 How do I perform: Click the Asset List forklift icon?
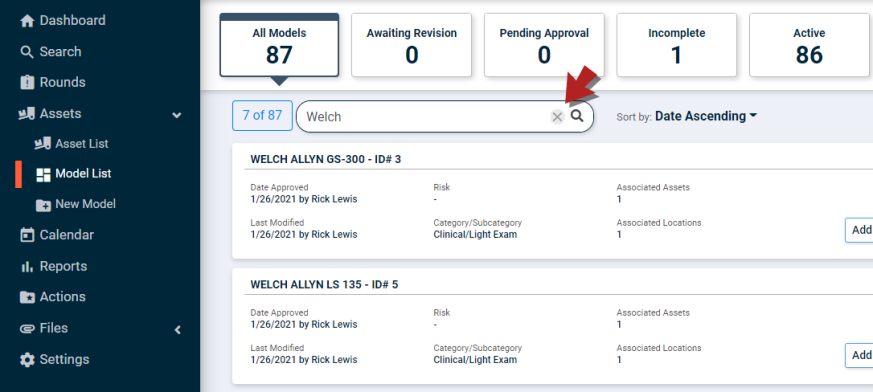pyautogui.click(x=43, y=144)
